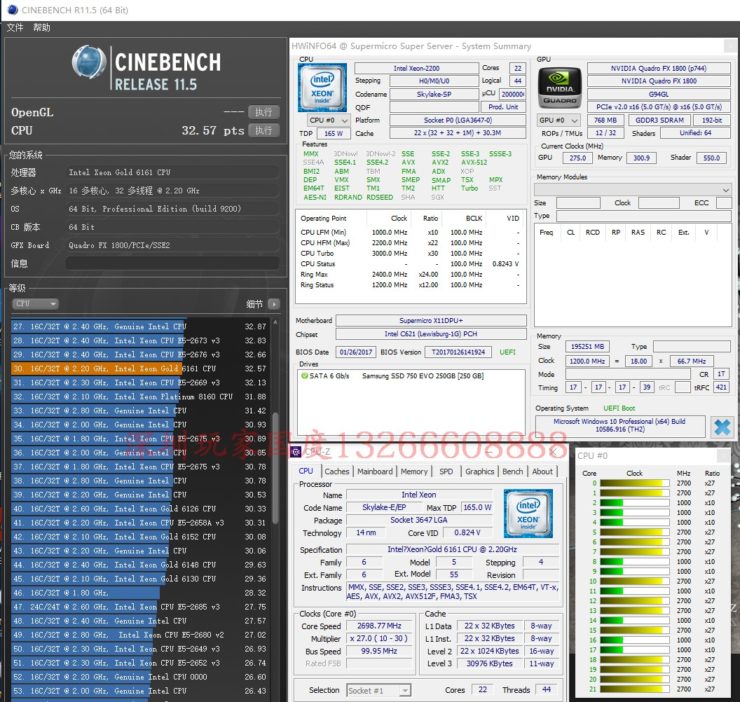Click the Cinebench app icon in title bar

click(x=13, y=9)
